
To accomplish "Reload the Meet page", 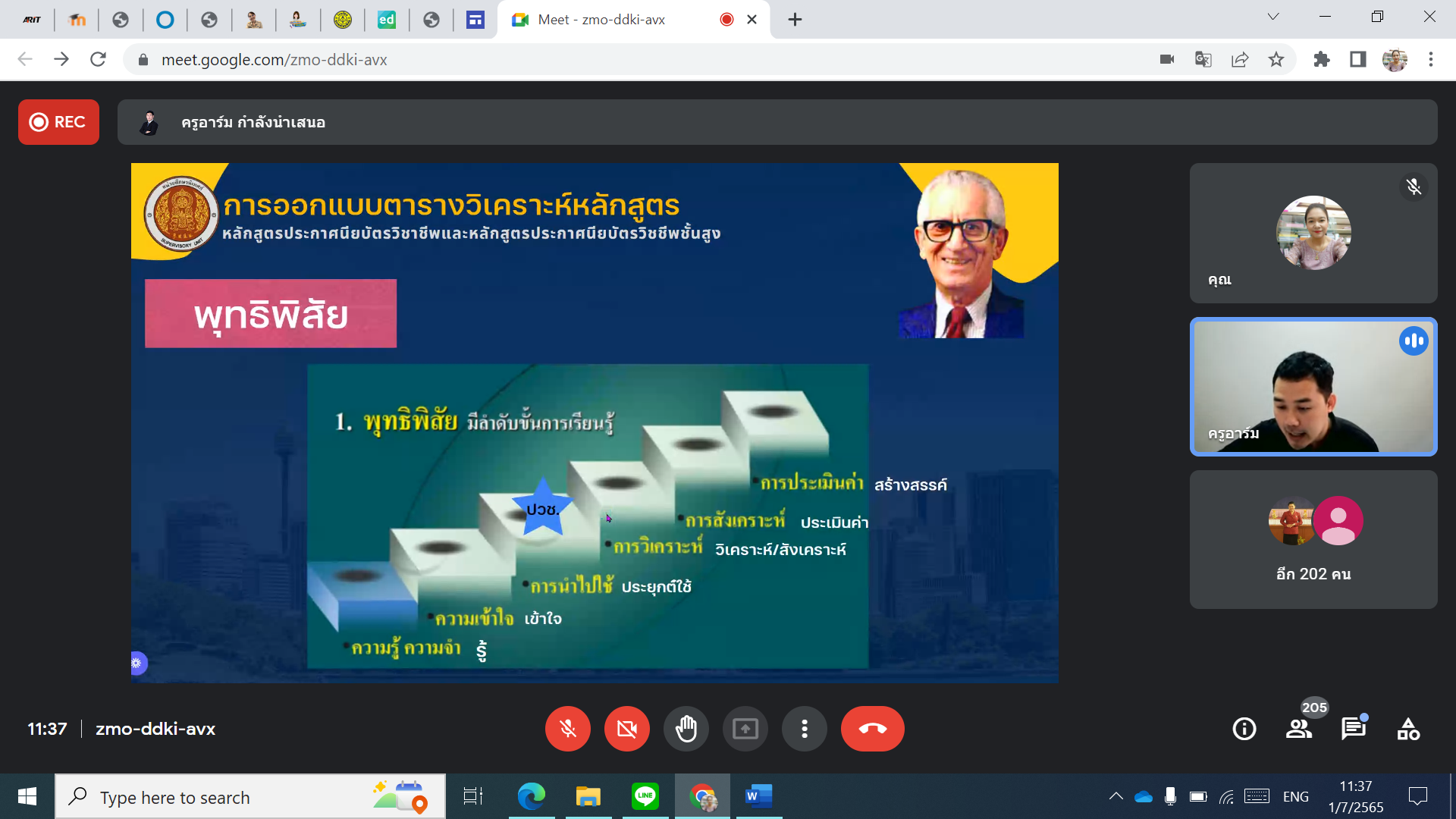I will coord(98,59).
